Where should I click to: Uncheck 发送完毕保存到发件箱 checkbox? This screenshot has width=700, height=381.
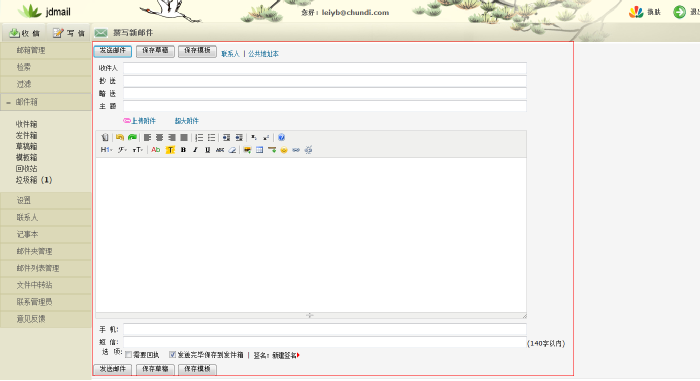tap(172, 355)
